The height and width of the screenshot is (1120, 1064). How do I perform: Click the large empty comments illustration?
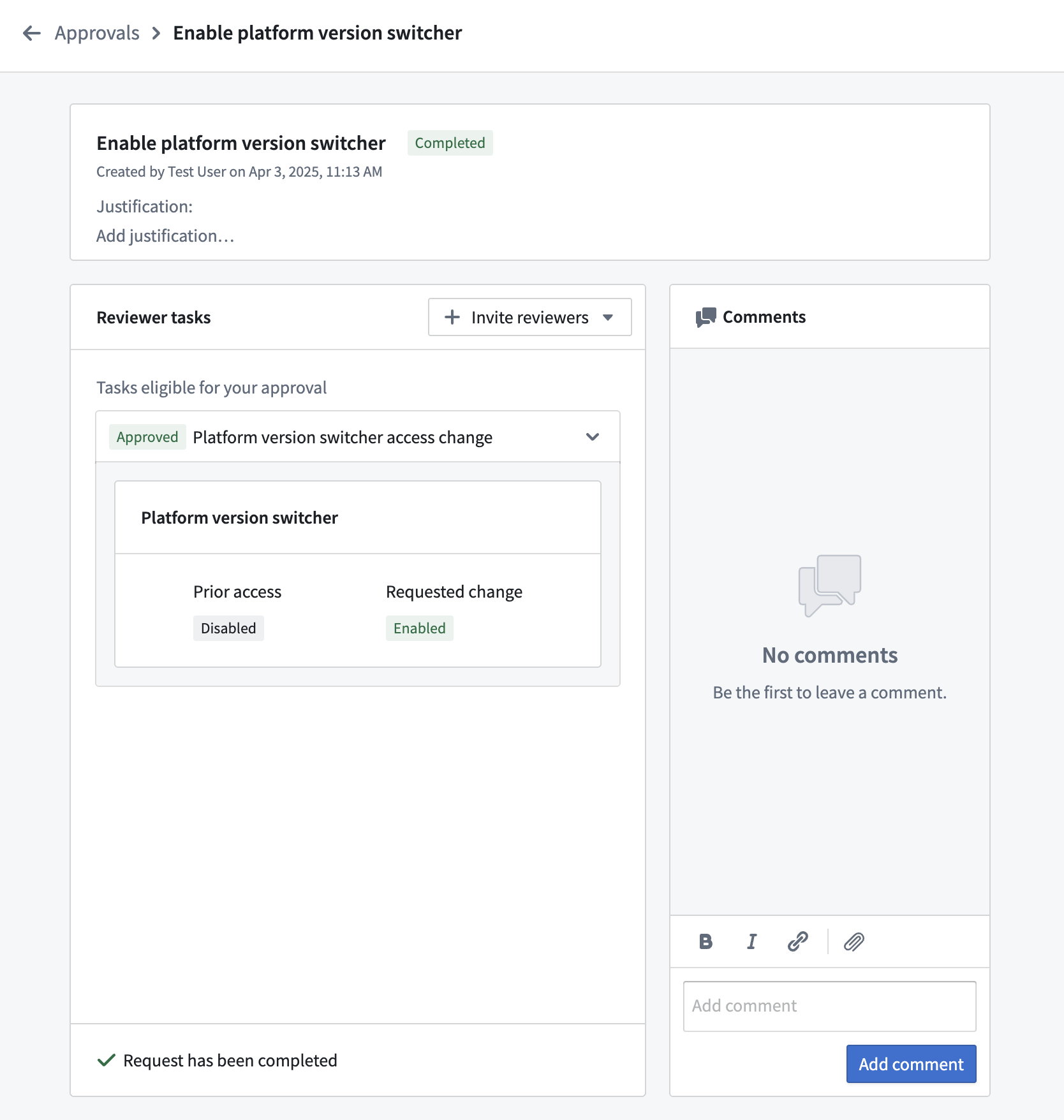pyautogui.click(x=829, y=585)
